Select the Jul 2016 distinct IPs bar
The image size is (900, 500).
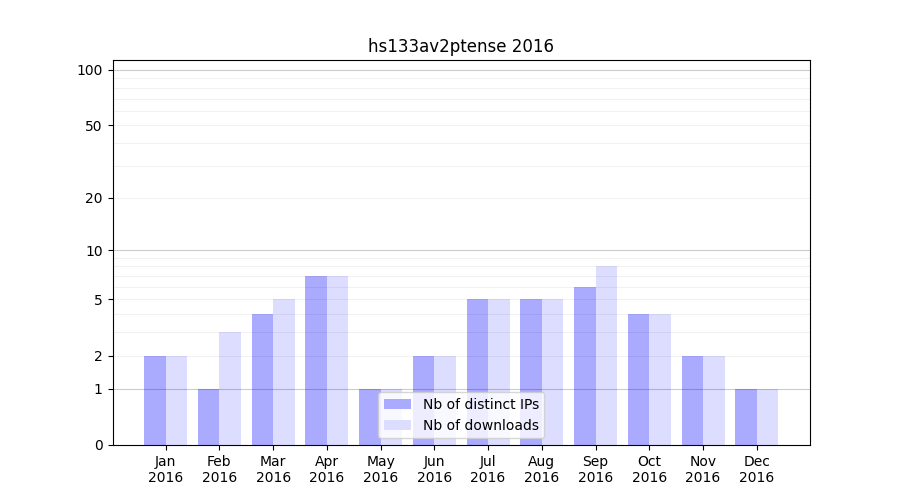point(477,372)
